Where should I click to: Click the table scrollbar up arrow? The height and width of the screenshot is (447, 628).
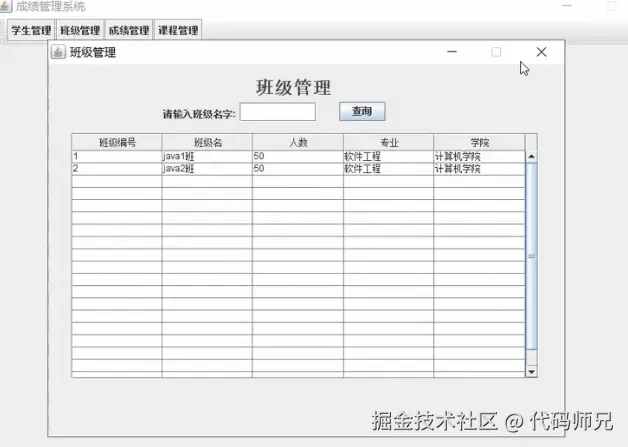[531, 157]
